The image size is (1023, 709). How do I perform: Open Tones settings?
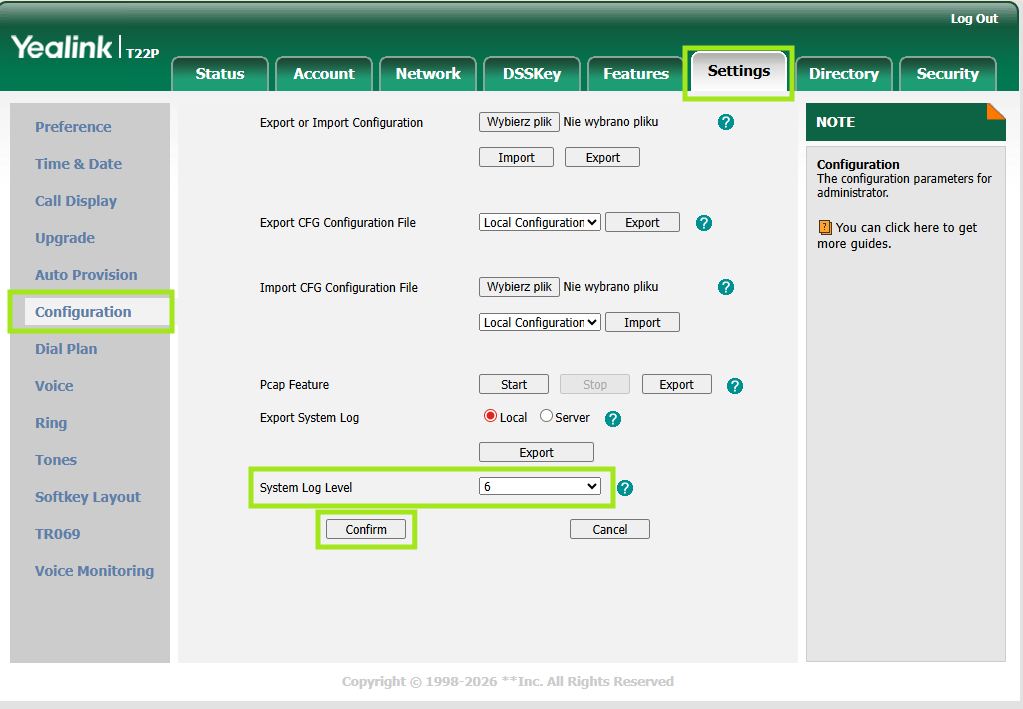(55, 460)
